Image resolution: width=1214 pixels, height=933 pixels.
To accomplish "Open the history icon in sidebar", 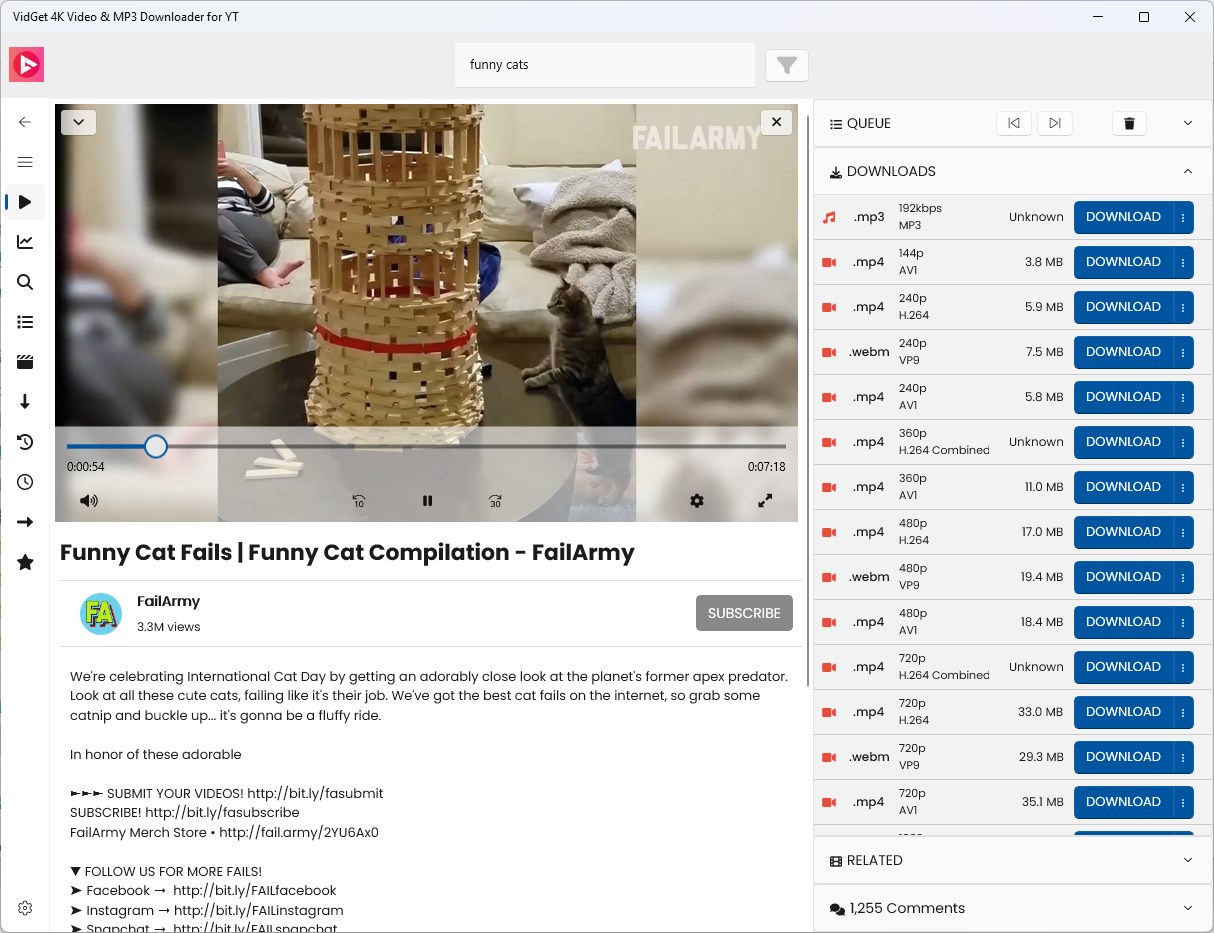I will 25,442.
